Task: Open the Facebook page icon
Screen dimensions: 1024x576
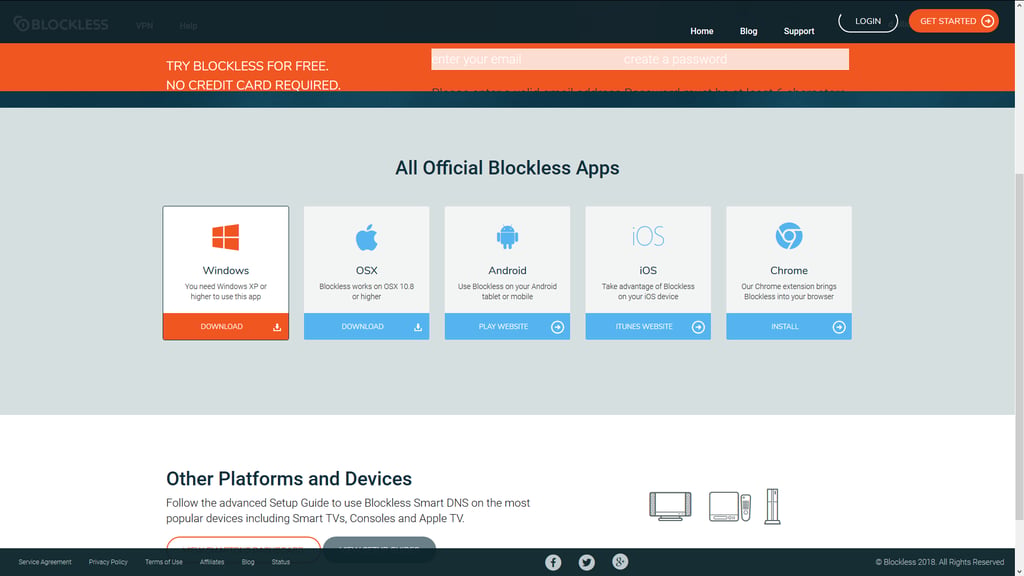Action: (x=553, y=562)
